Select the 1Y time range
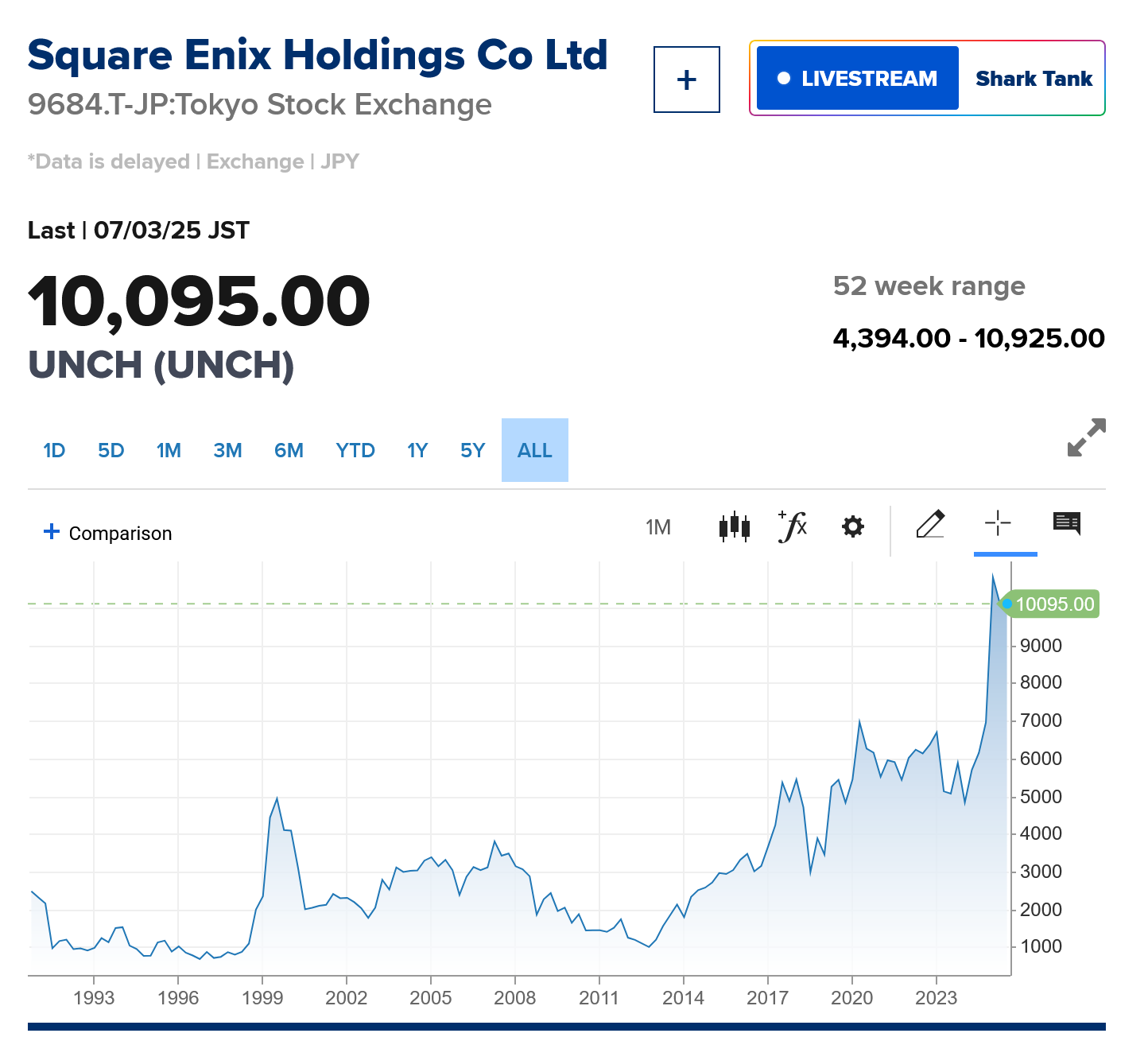The image size is (1148, 1037). tap(417, 451)
